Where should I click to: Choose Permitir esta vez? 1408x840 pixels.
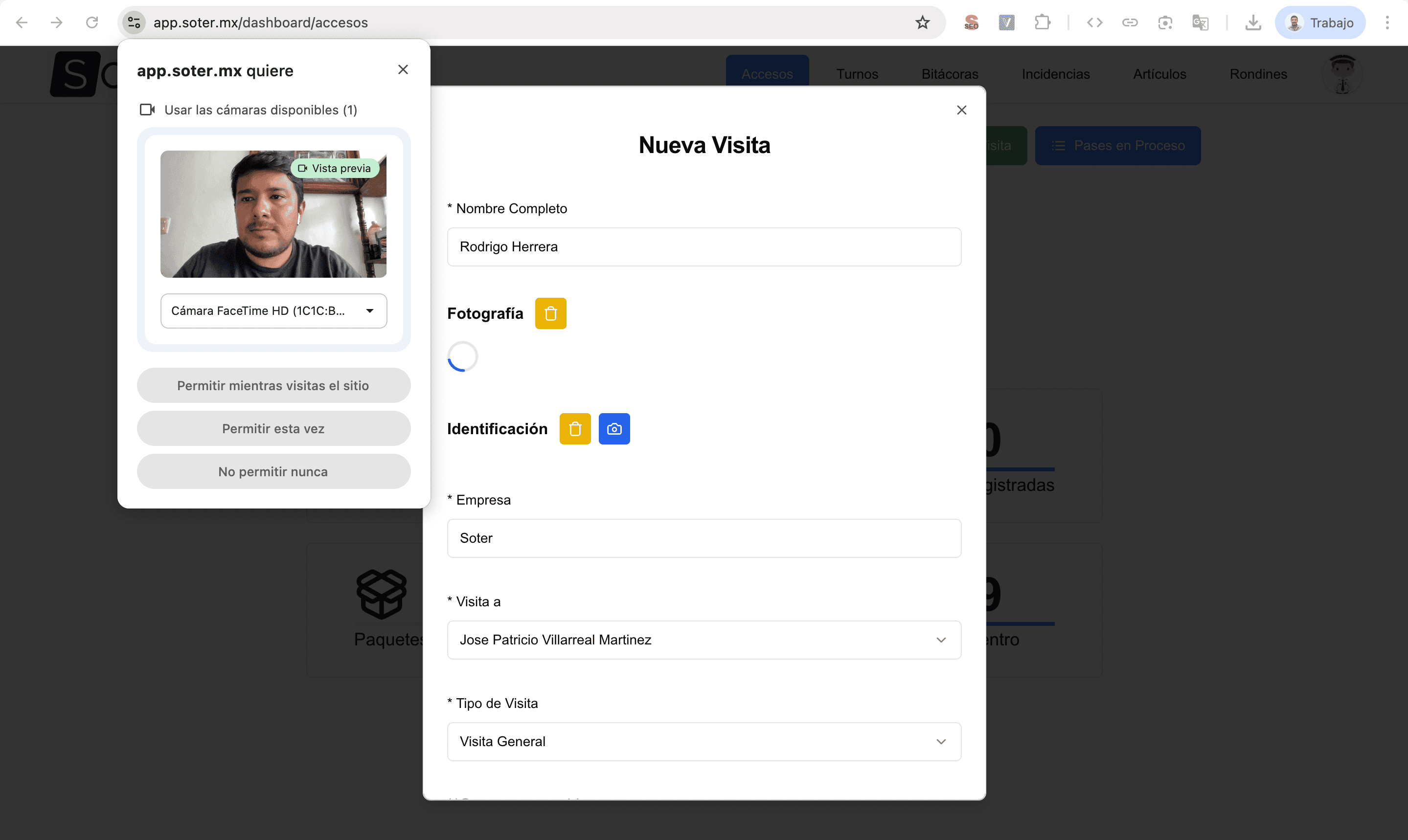(x=273, y=428)
